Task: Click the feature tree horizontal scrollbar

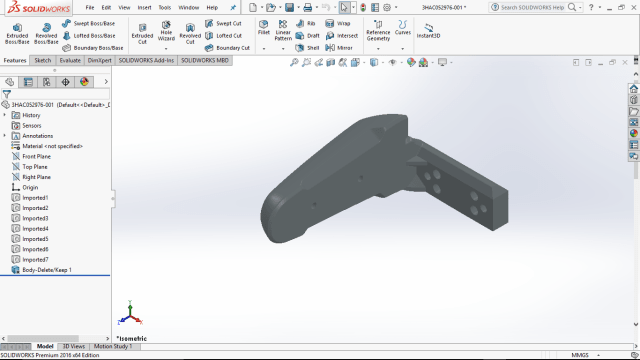Action: (43, 338)
